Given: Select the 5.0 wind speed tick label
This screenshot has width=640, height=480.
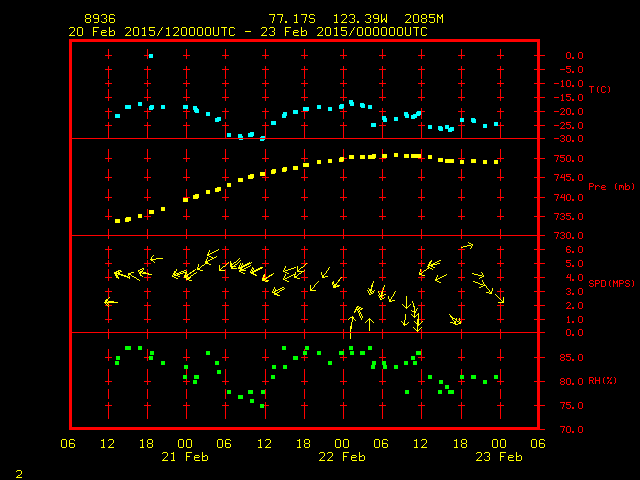Looking at the screenshot, I should tap(574, 264).
